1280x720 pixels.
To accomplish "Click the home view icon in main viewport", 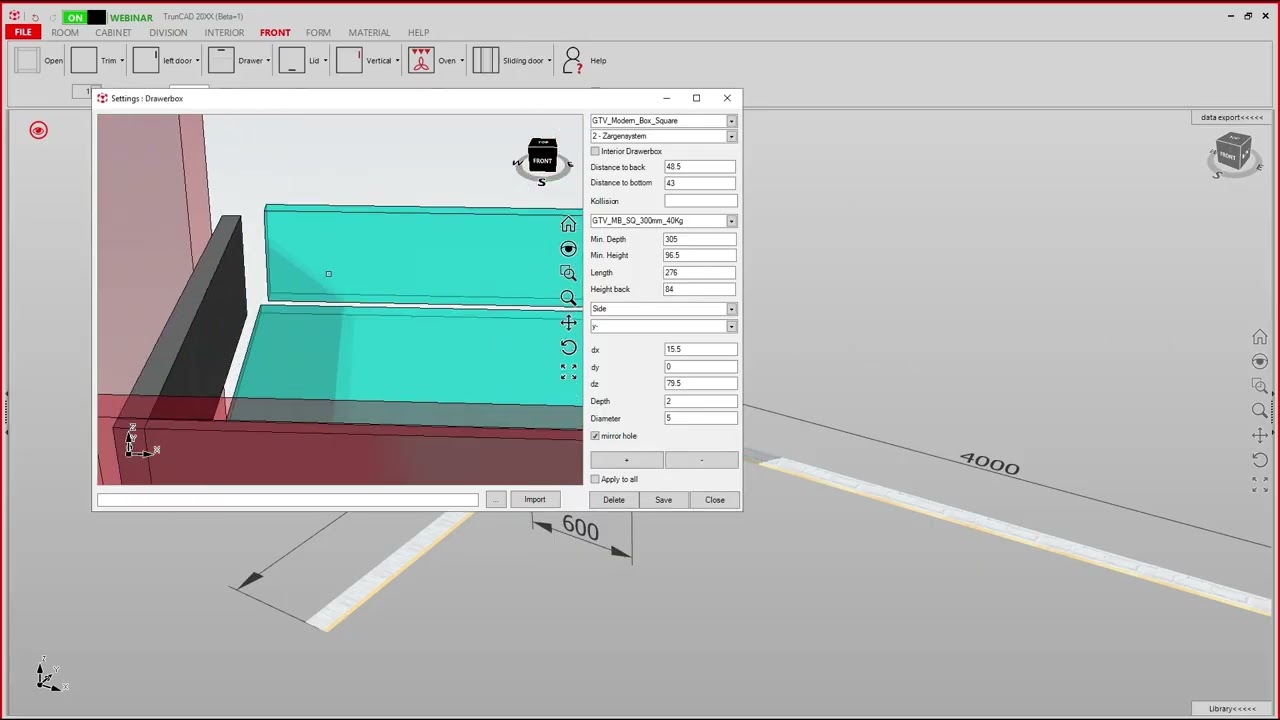I will pyautogui.click(x=1260, y=337).
